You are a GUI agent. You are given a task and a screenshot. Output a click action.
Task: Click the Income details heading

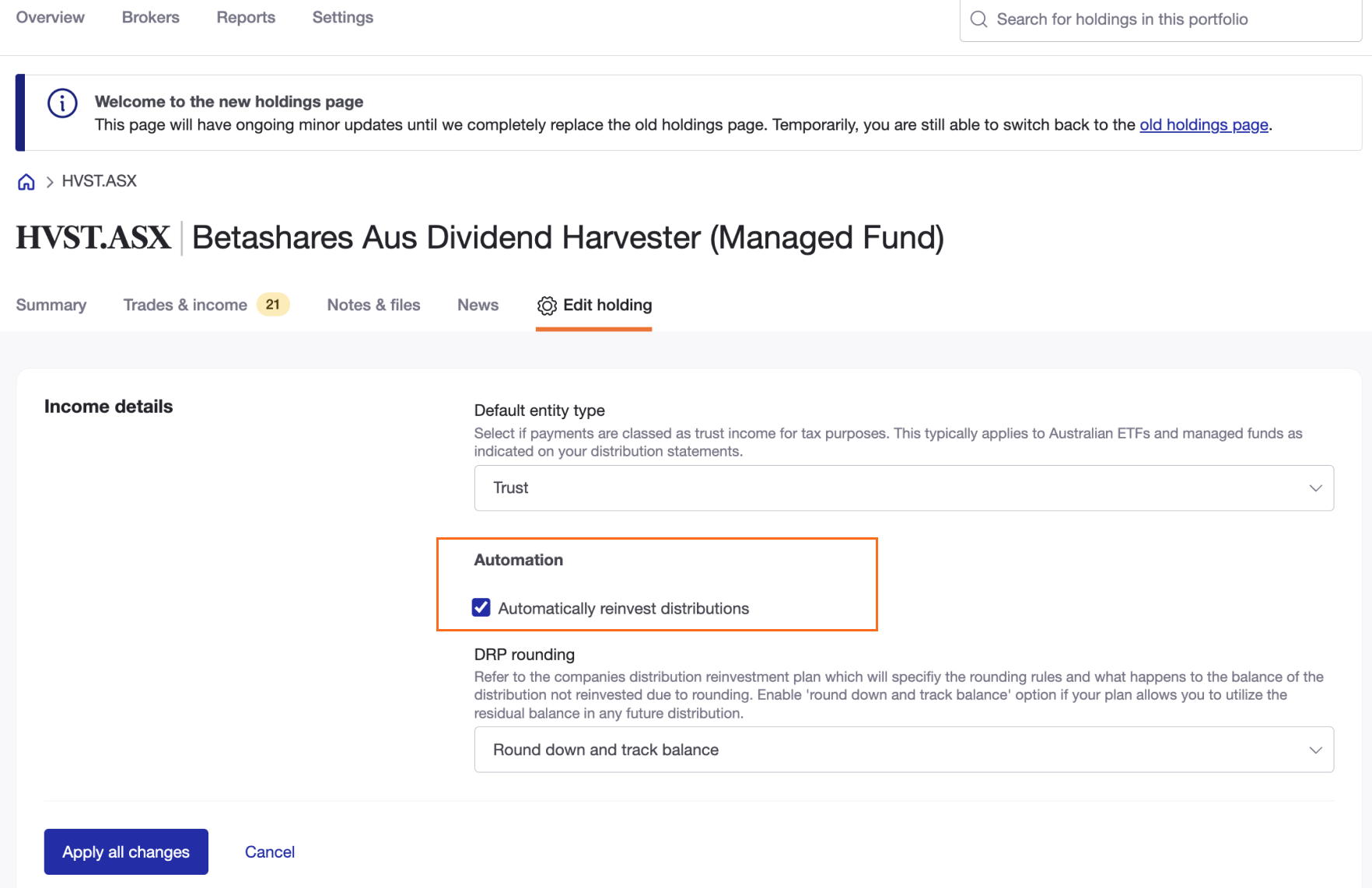[x=109, y=407]
